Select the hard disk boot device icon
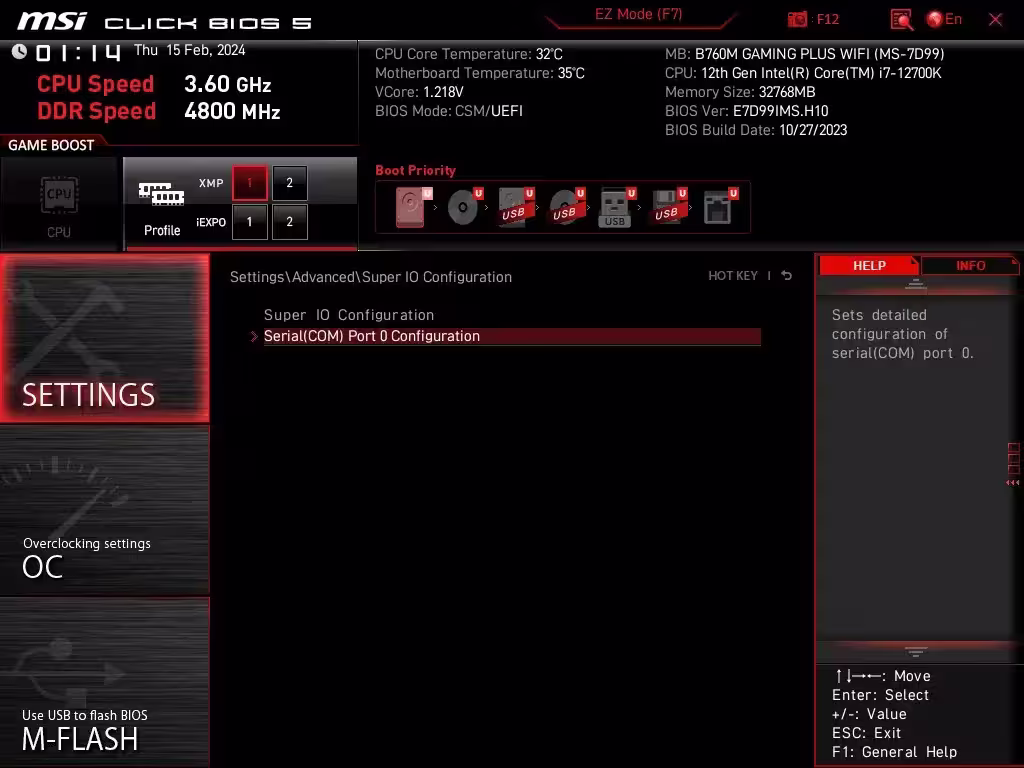 (413, 207)
